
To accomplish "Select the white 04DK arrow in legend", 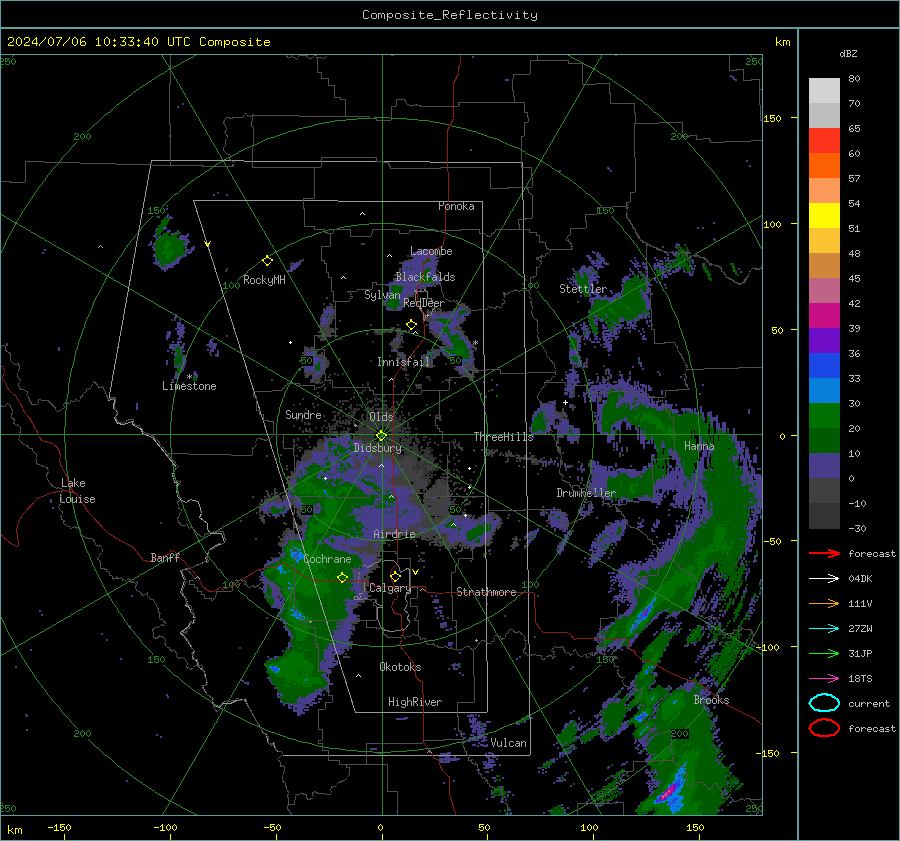I will coord(824,579).
